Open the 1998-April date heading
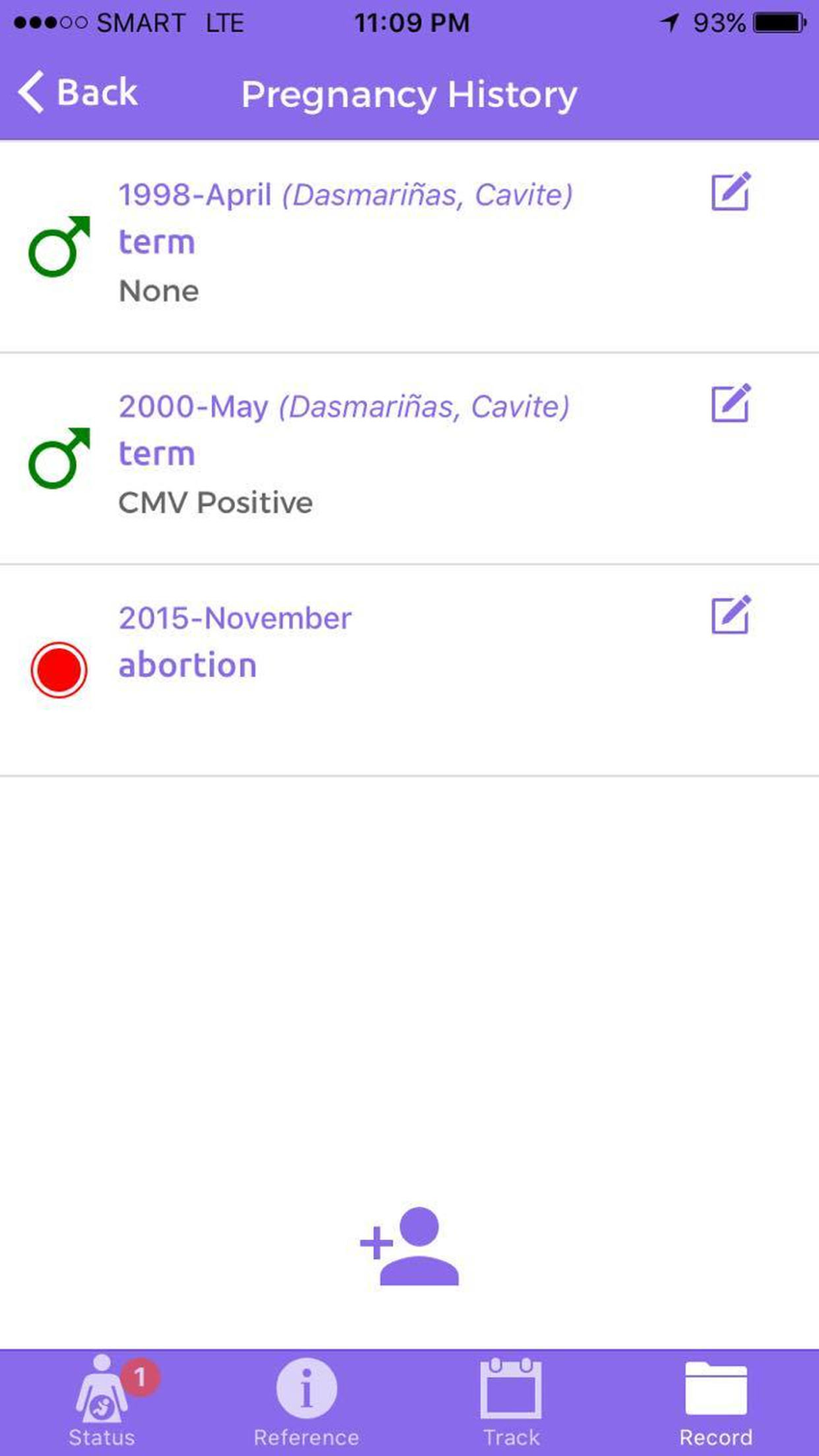This screenshot has height=1456, width=819. [195, 195]
